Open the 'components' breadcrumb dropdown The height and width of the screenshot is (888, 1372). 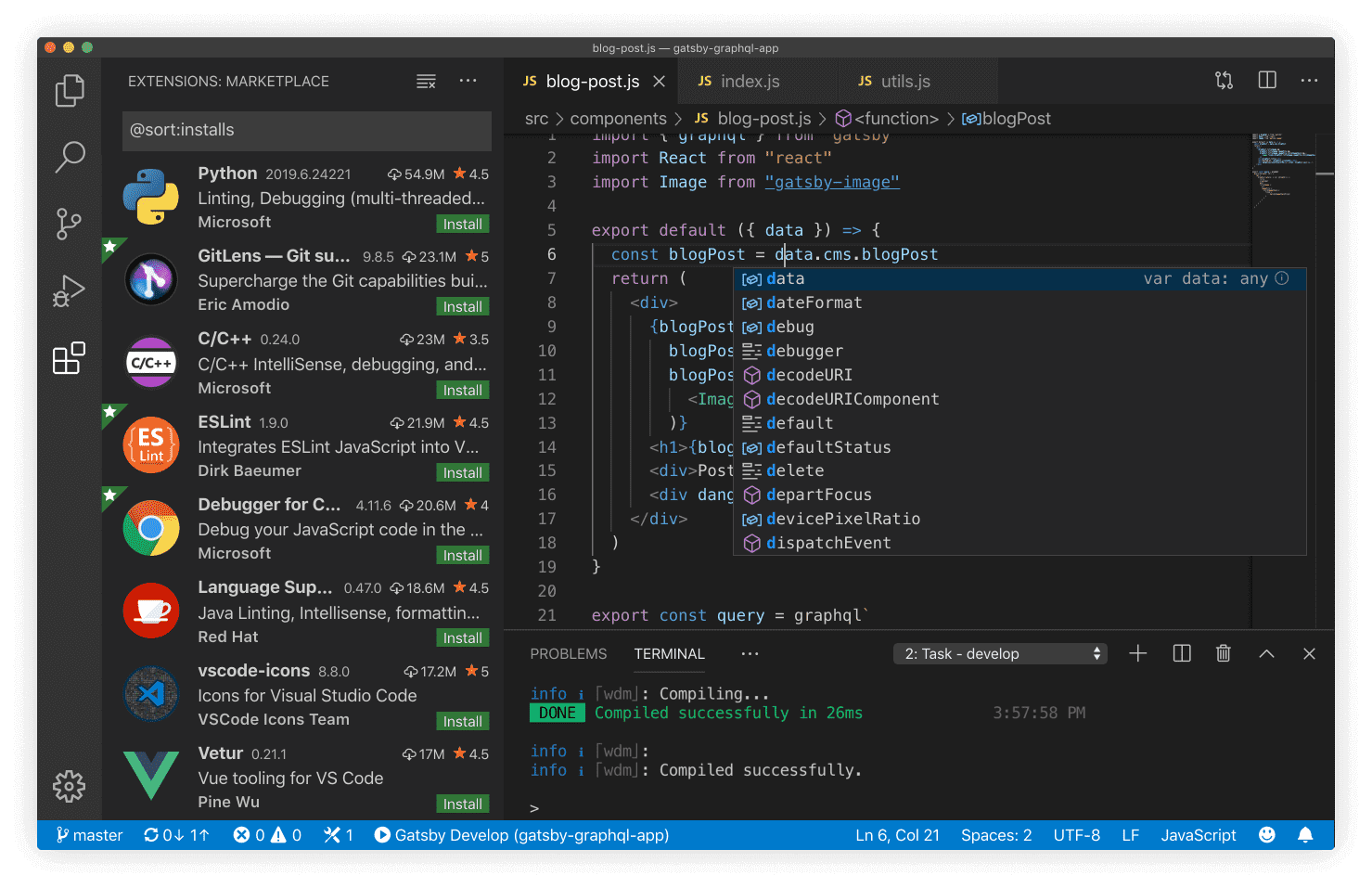point(620,118)
